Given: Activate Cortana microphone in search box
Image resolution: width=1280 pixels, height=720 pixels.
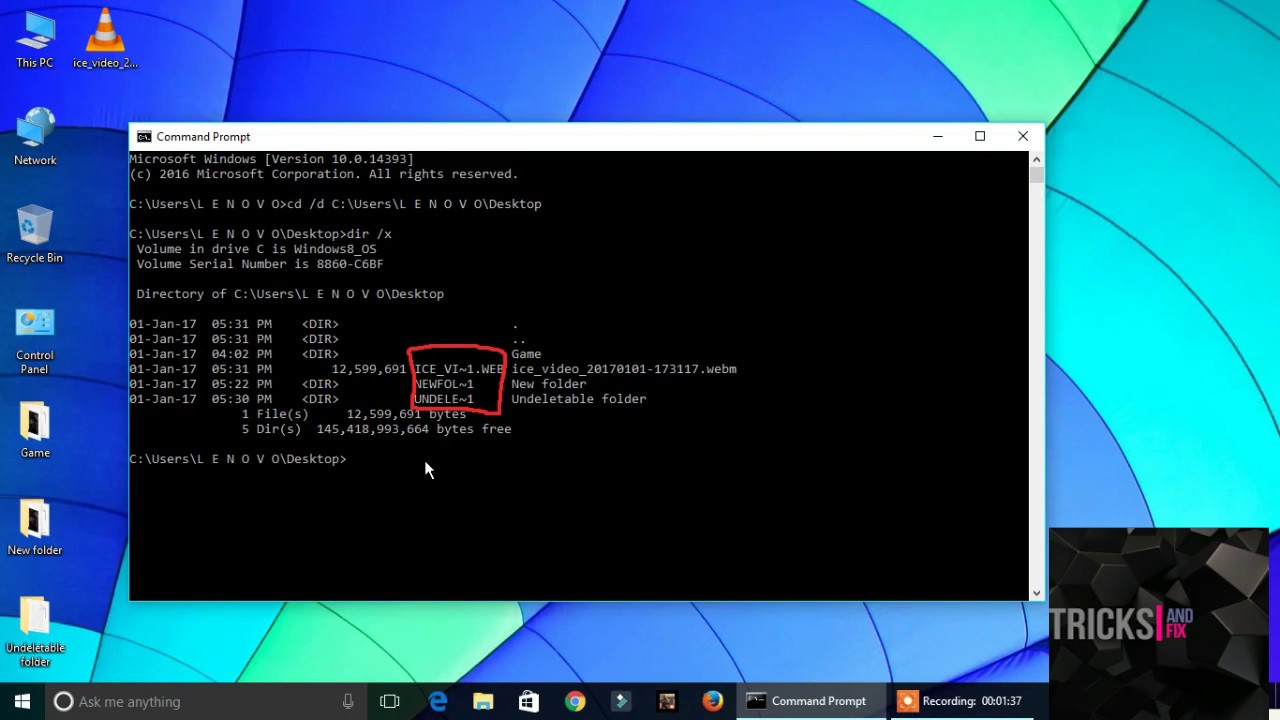Looking at the screenshot, I should click(348, 701).
